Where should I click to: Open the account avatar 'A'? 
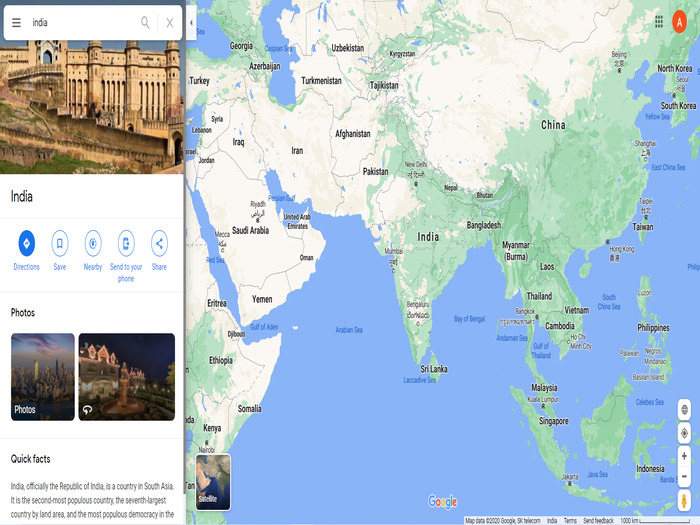[x=679, y=21]
